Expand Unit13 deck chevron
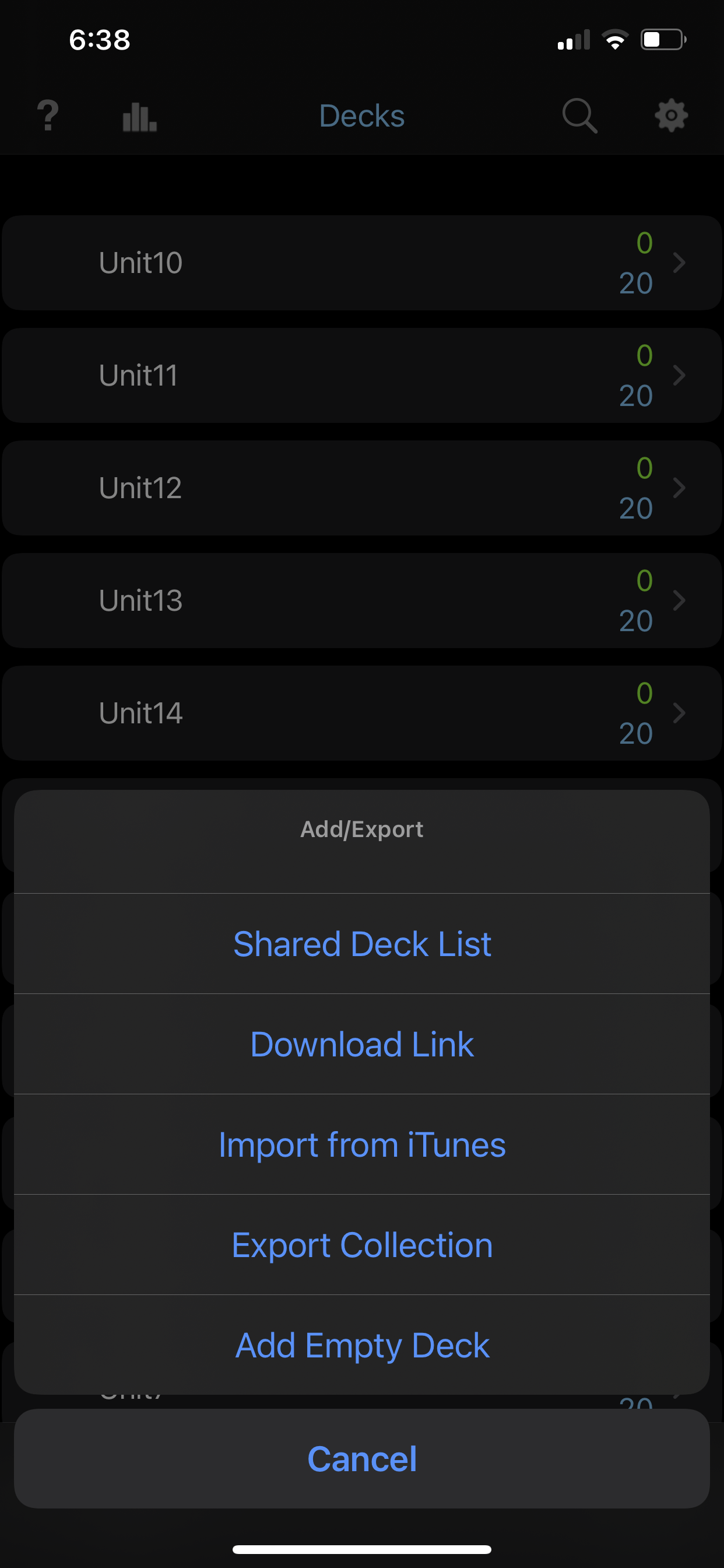Screen dimensions: 724x1568 point(679,601)
